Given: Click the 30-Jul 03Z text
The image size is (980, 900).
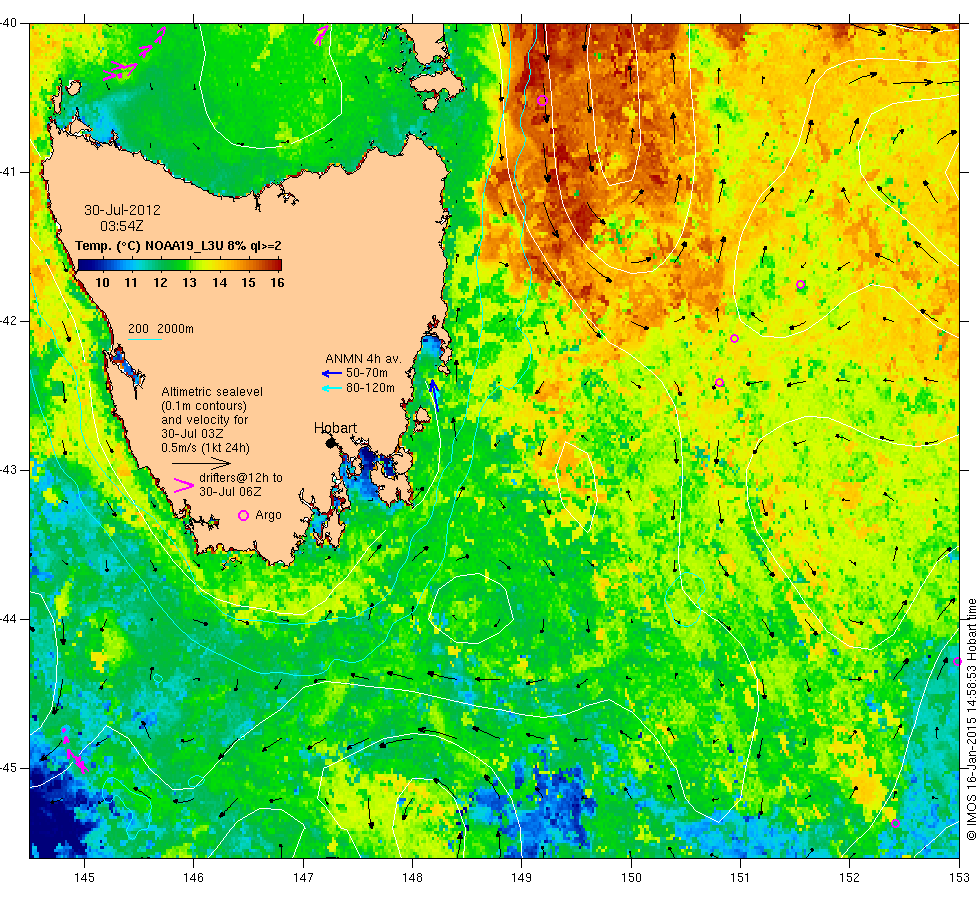Looking at the screenshot, I should coord(192,434).
